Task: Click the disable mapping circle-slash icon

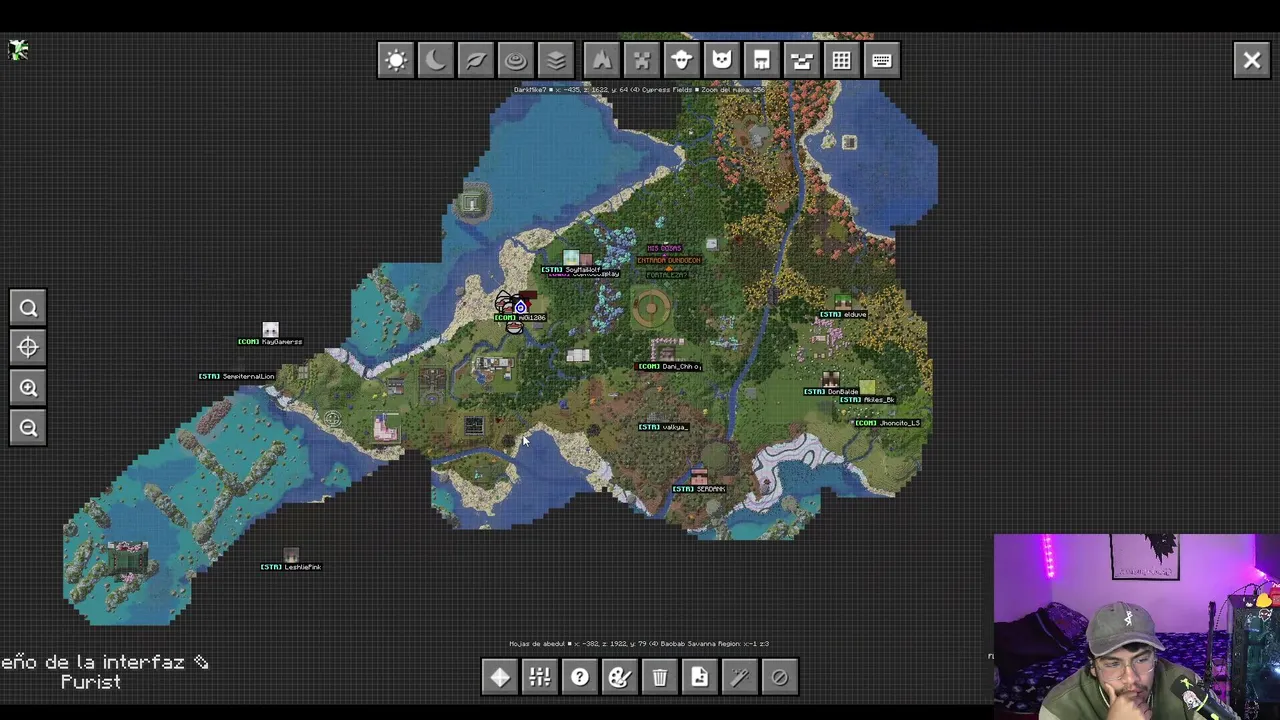Action: coord(780,678)
